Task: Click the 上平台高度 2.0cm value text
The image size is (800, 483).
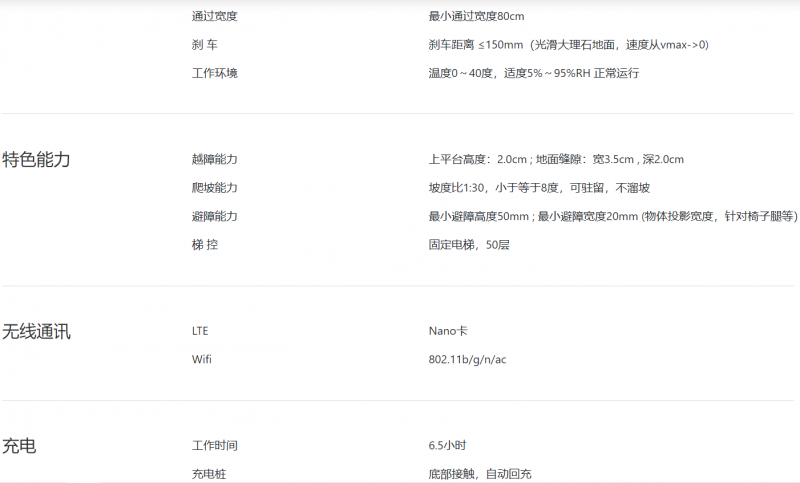Action: tap(555, 160)
